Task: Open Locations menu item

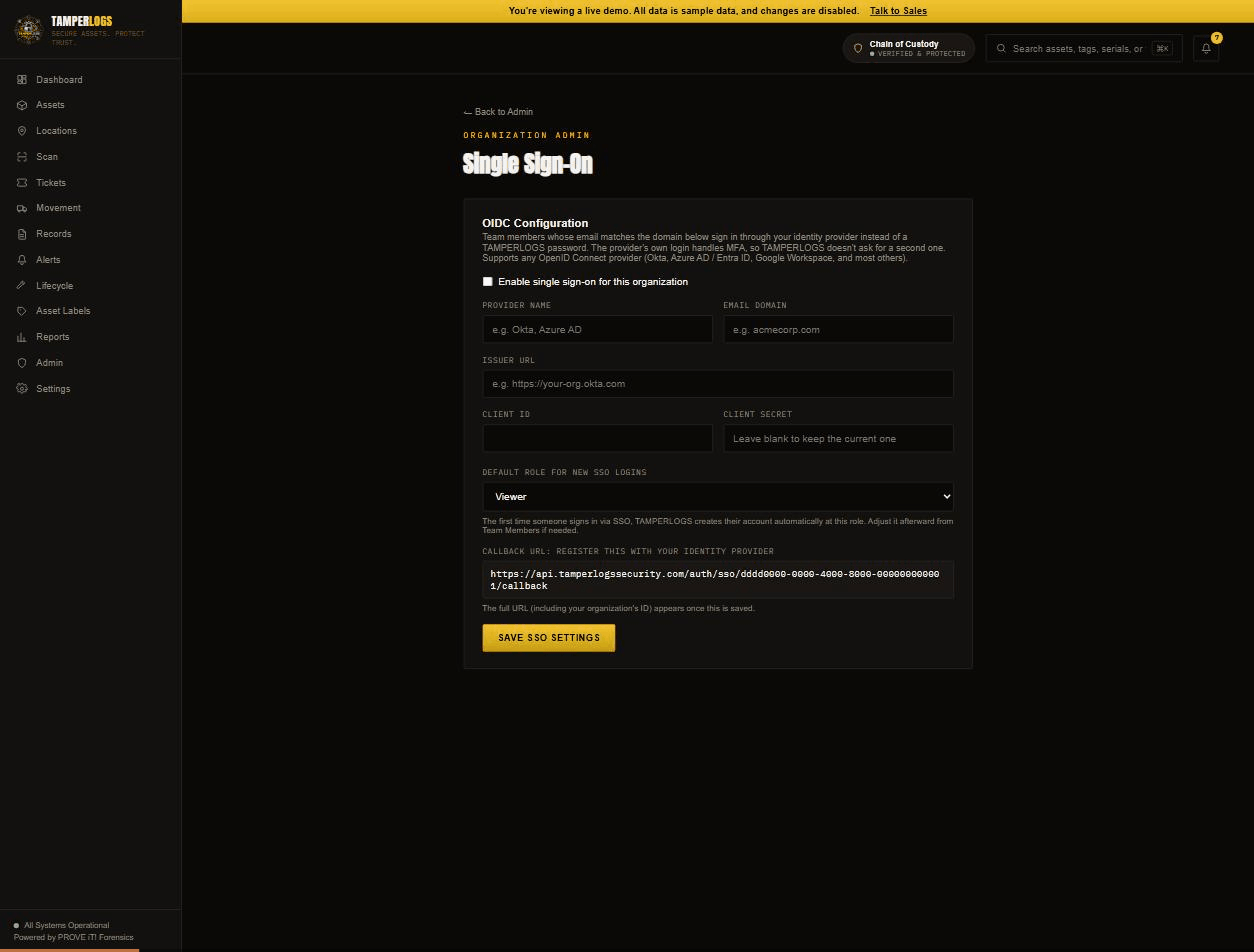Action: click(x=90, y=131)
